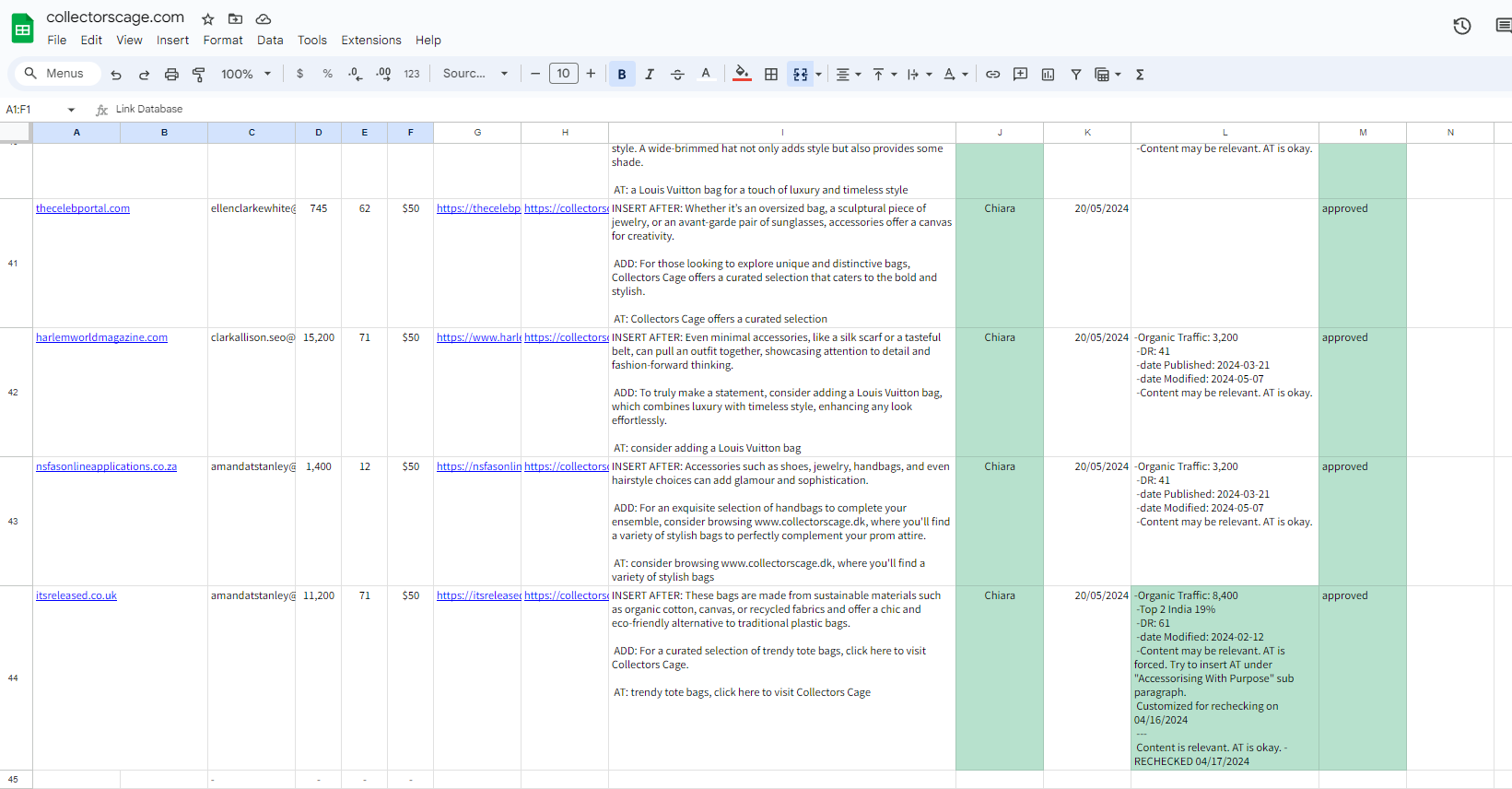Open the text wrapping dropdown
Viewport: 1512px width, 789px height.
point(919,75)
